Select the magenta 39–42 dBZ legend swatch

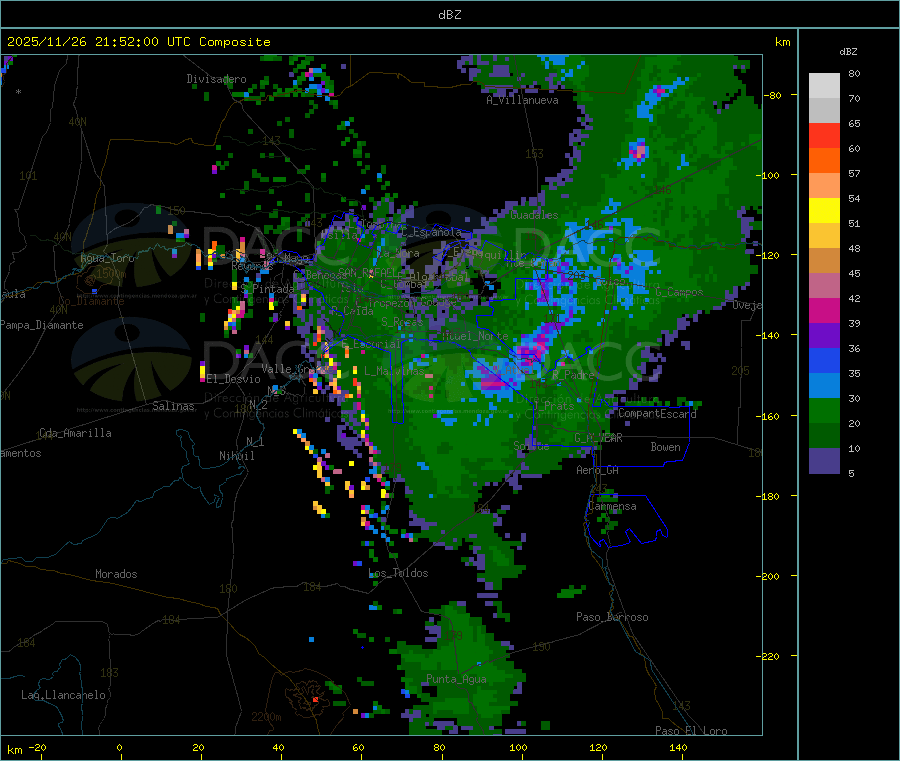[x=824, y=310]
